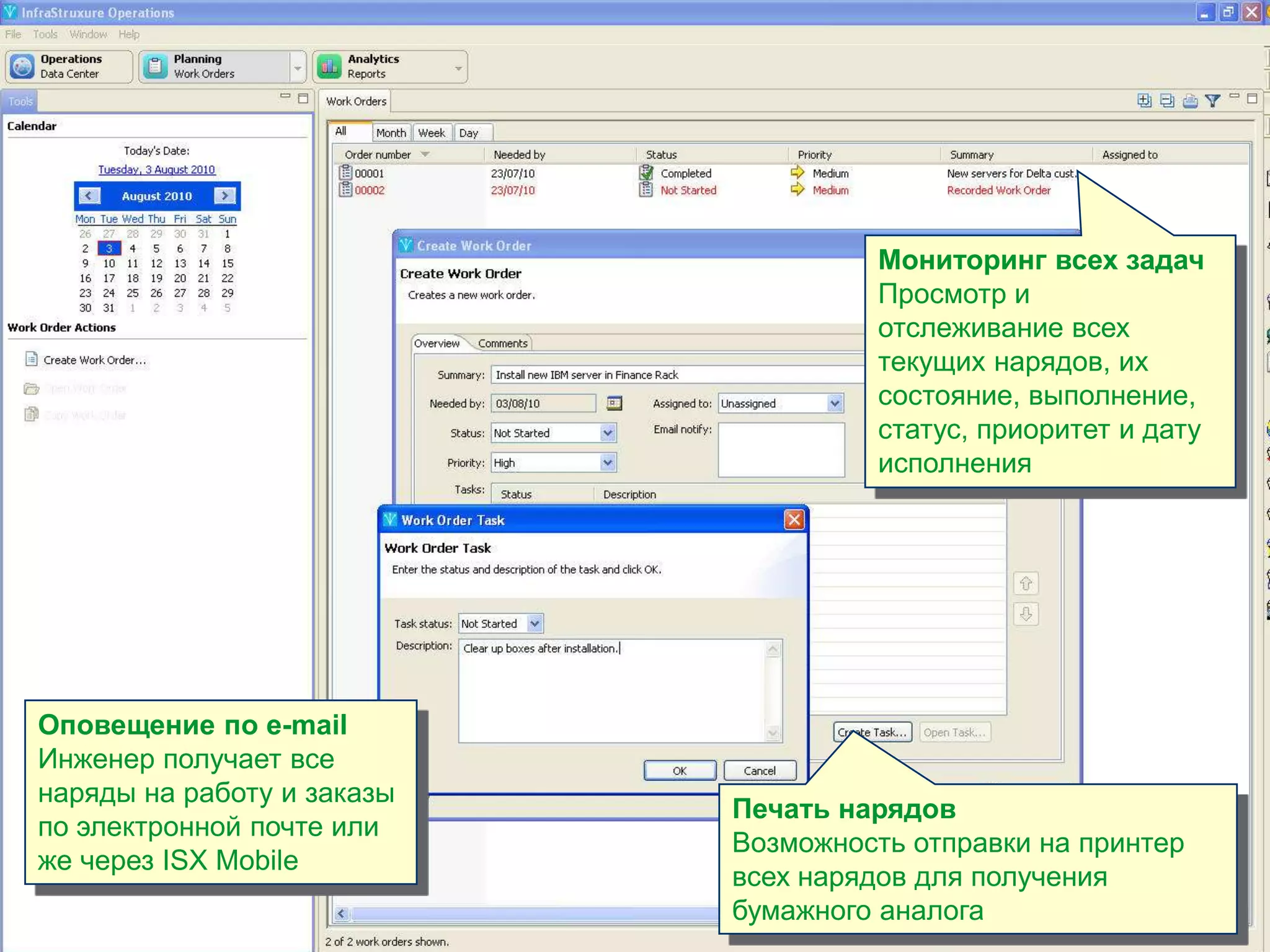Click today's date link Tuesday, 3 August 2010
The height and width of the screenshot is (952, 1270).
click(x=156, y=169)
